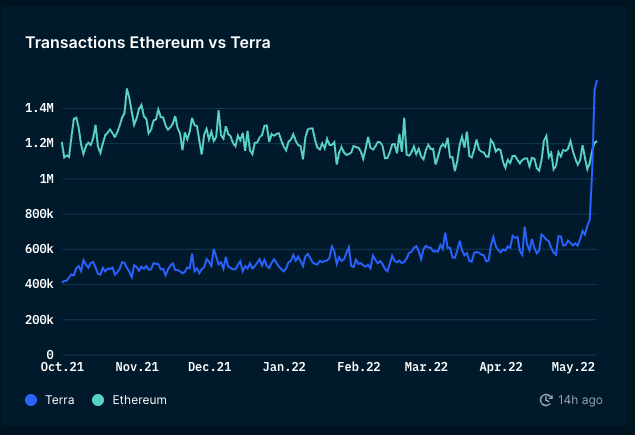Image resolution: width=635 pixels, height=435 pixels.
Task: Click the 200k y-axis label
Action: coord(39,320)
